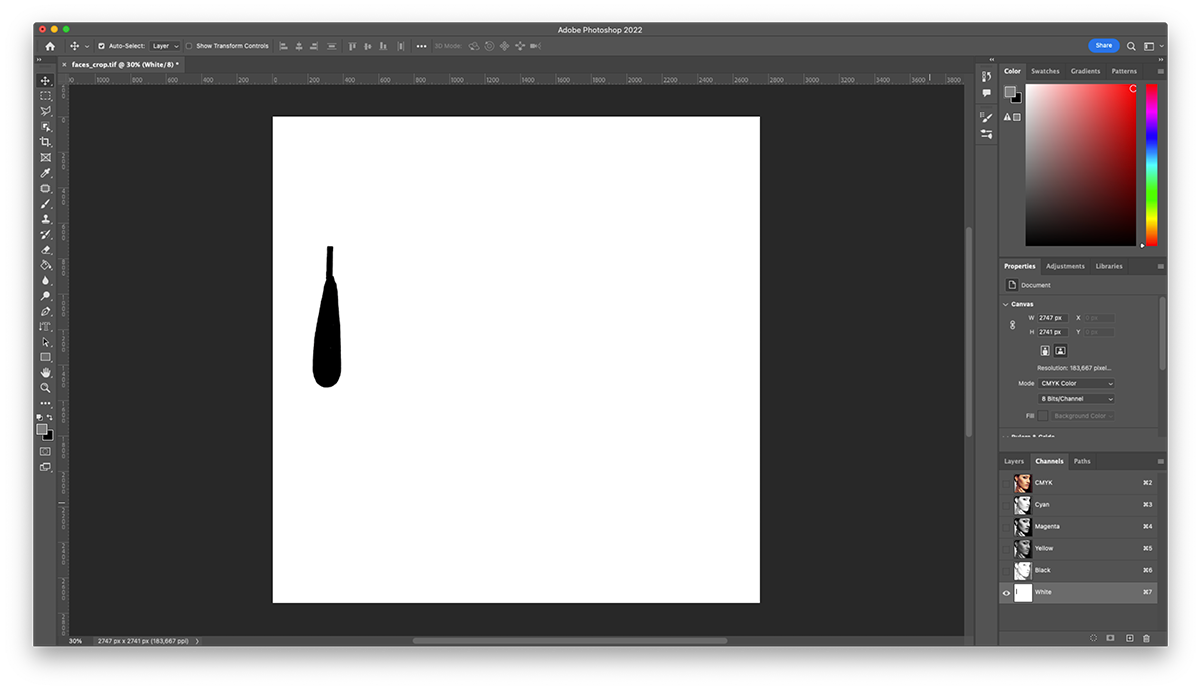Open the Adjustments panel tab
Viewport: 1200px width, 689px height.
1065,266
